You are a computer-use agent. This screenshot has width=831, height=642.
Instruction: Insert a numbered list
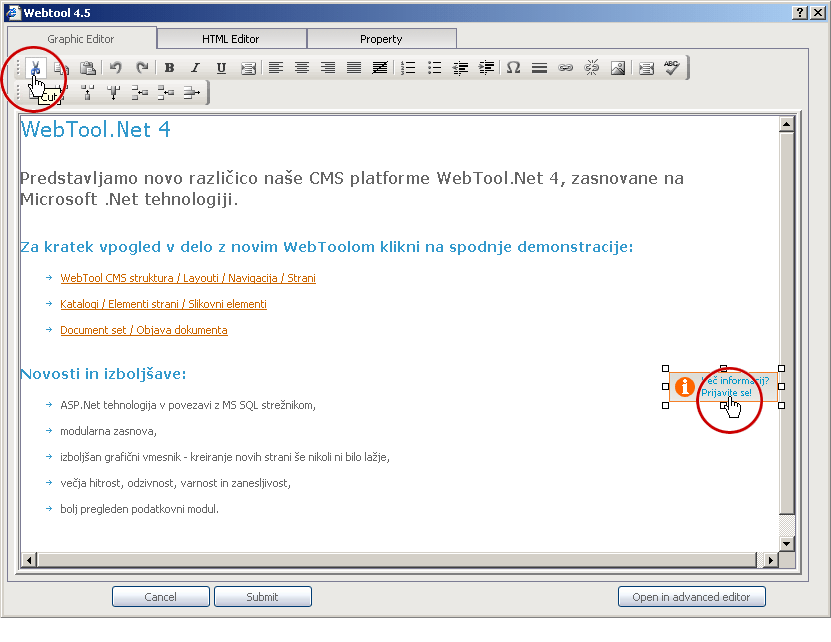pos(408,68)
